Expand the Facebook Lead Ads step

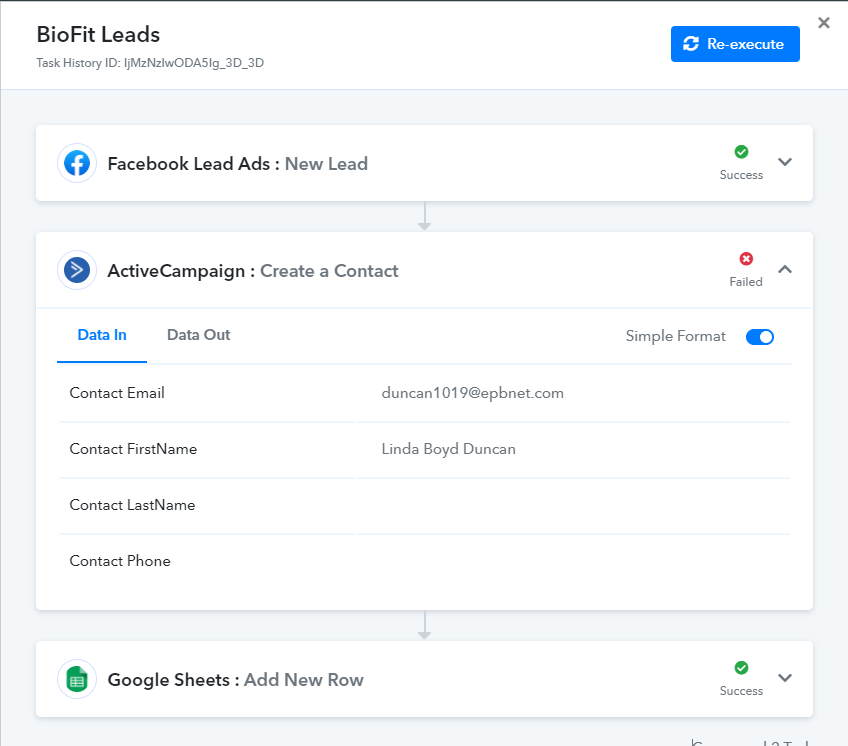[785, 162]
